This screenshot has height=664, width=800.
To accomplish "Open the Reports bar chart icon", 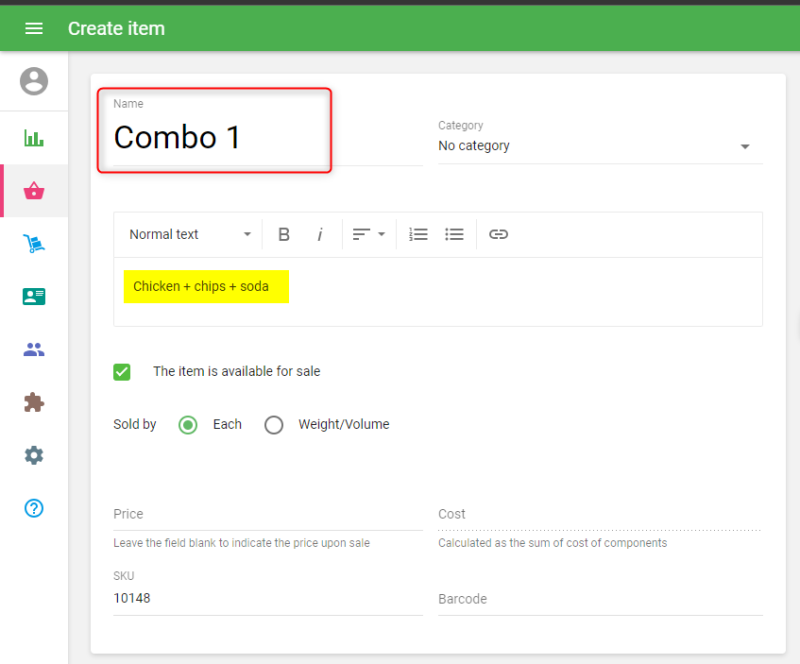I will (x=34, y=138).
